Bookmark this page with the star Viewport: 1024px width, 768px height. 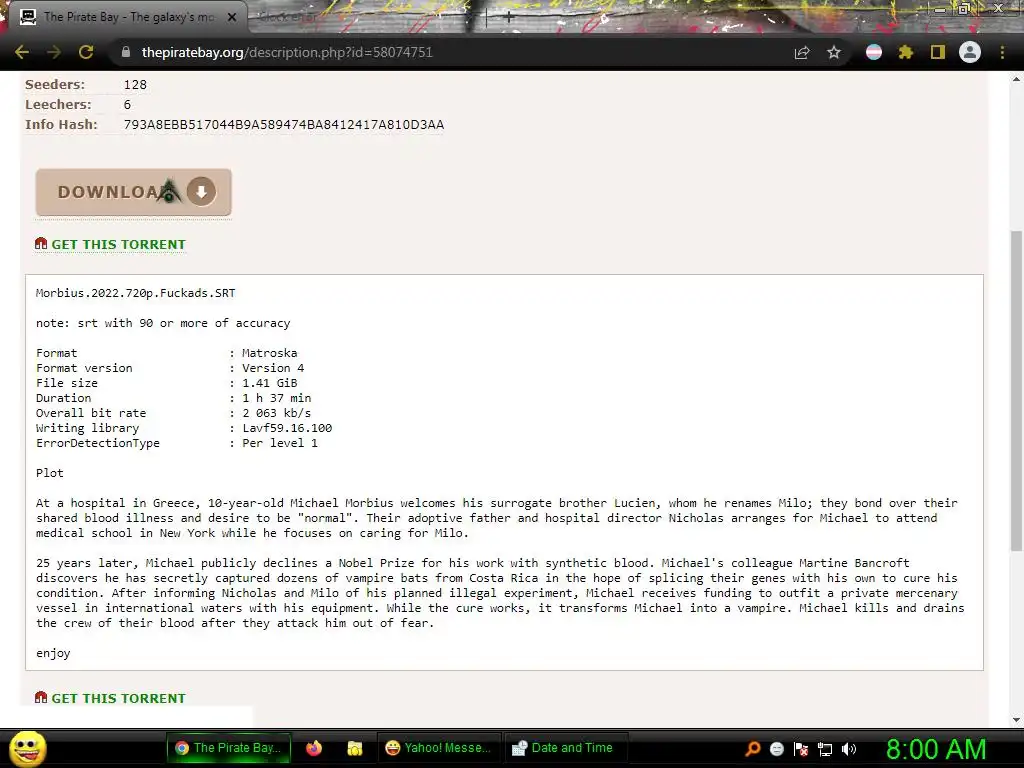(834, 52)
